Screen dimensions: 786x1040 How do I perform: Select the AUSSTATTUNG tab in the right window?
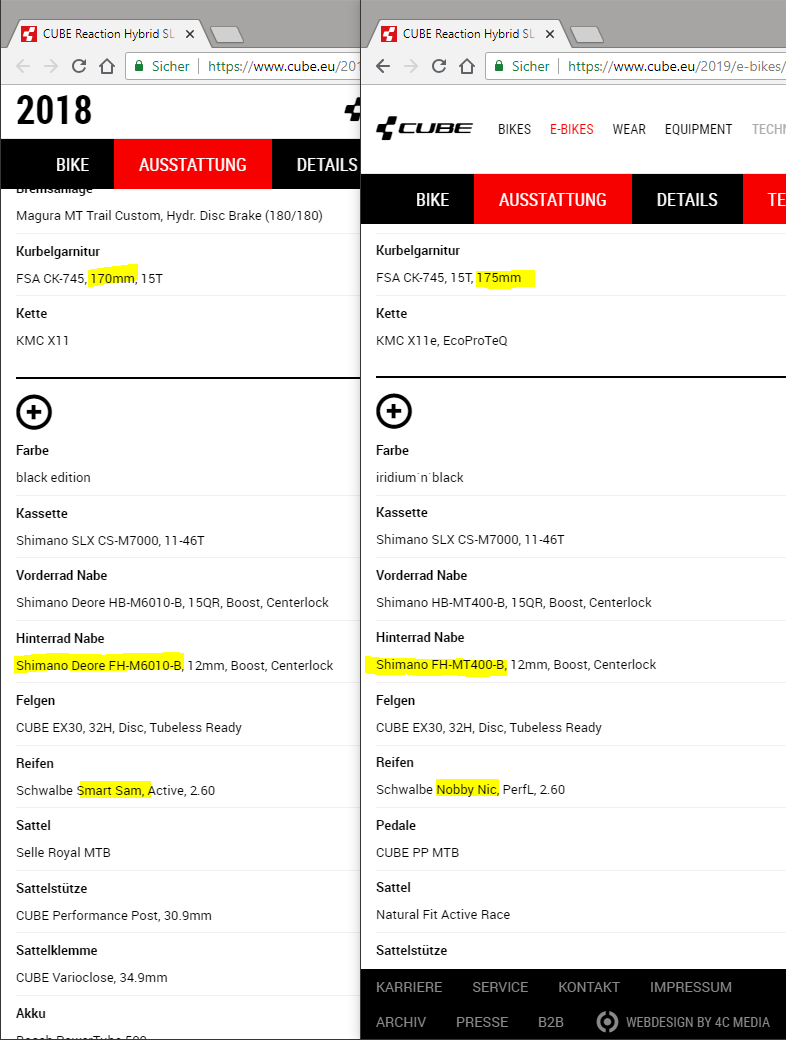point(553,199)
